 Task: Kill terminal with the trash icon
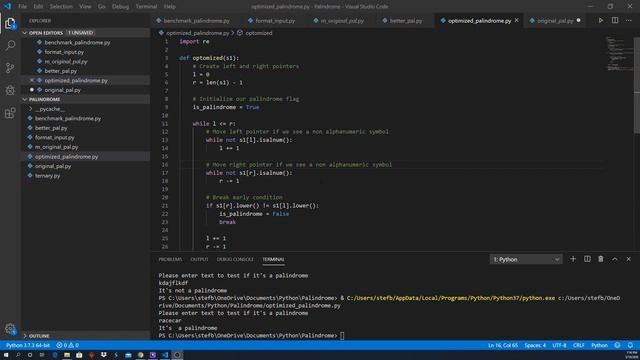coord(601,259)
